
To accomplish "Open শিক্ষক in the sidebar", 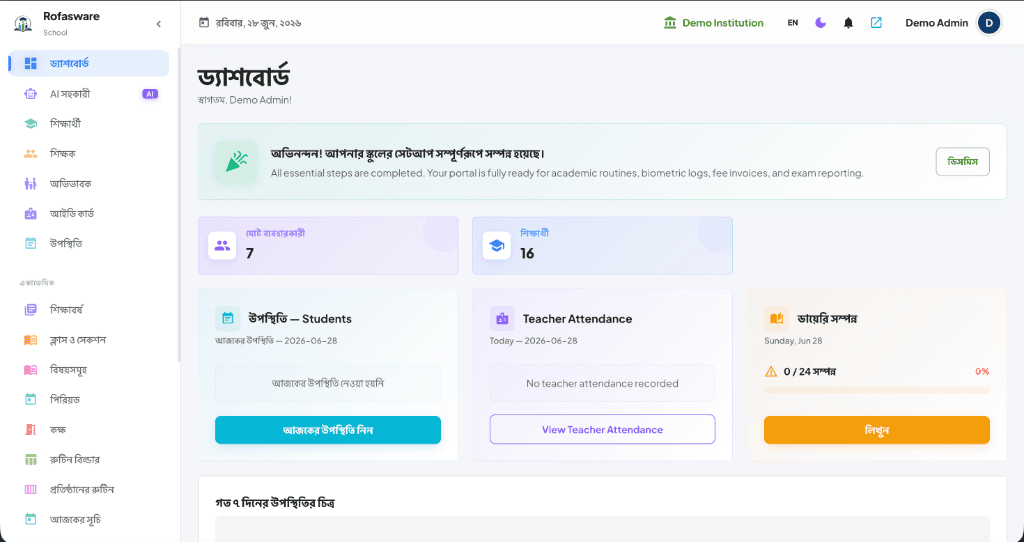I will tap(89, 153).
